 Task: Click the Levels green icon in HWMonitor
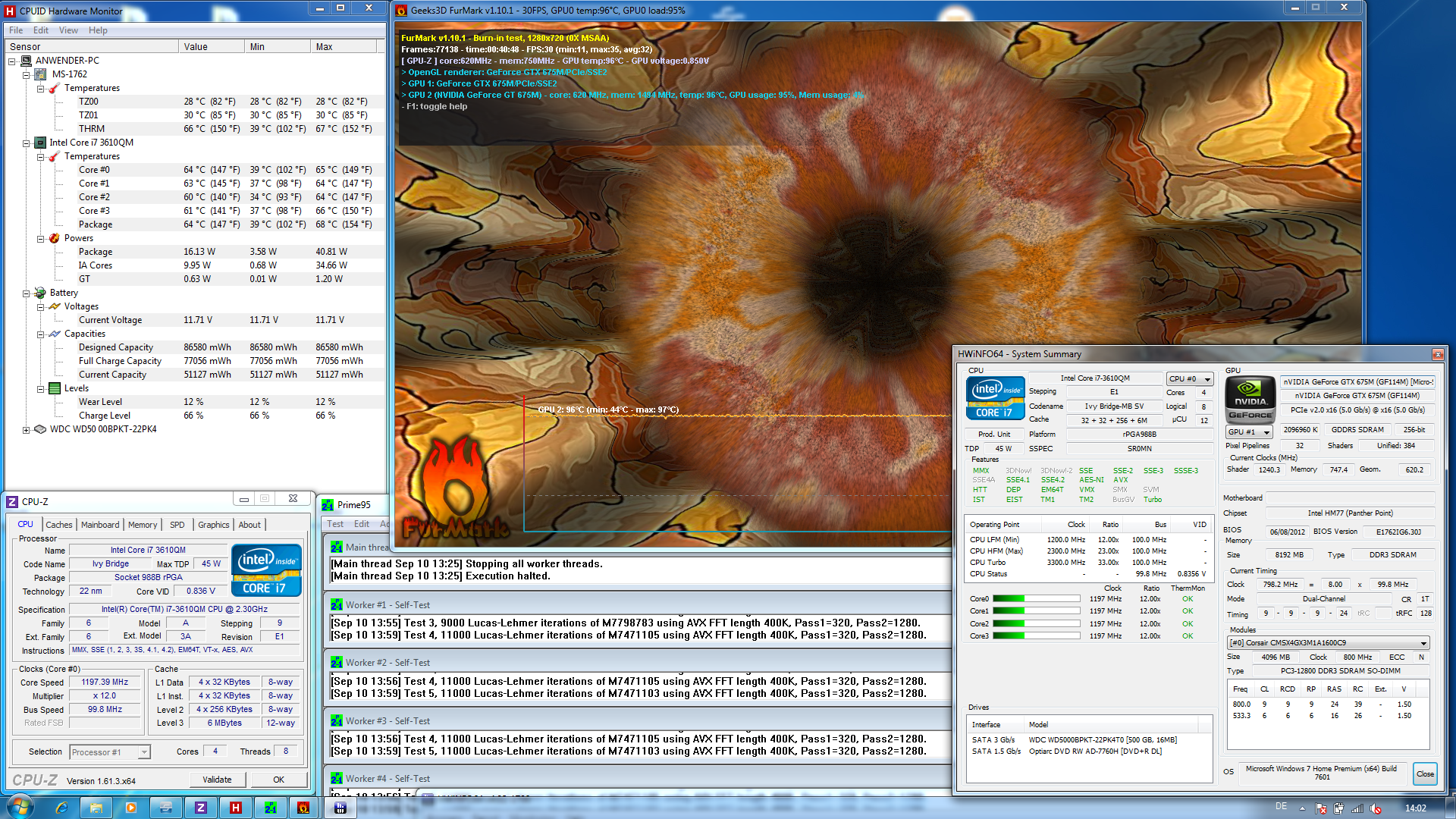tap(55, 388)
